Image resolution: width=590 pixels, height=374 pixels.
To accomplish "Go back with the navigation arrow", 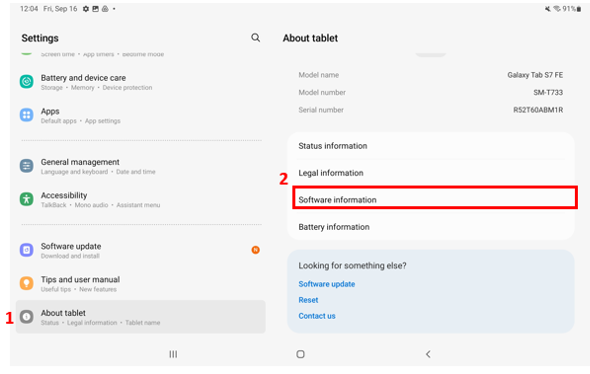I will click(x=428, y=354).
